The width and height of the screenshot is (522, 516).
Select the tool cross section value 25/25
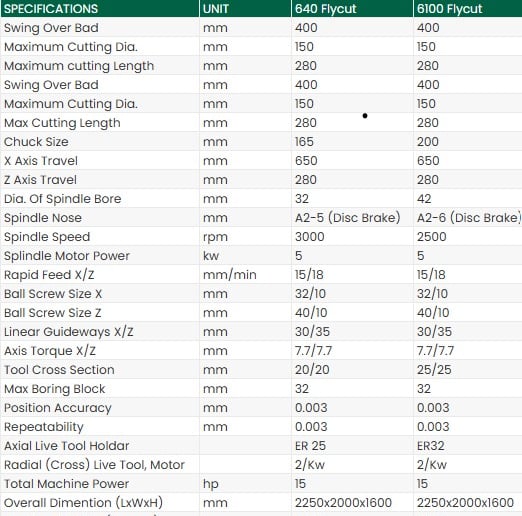point(434,370)
